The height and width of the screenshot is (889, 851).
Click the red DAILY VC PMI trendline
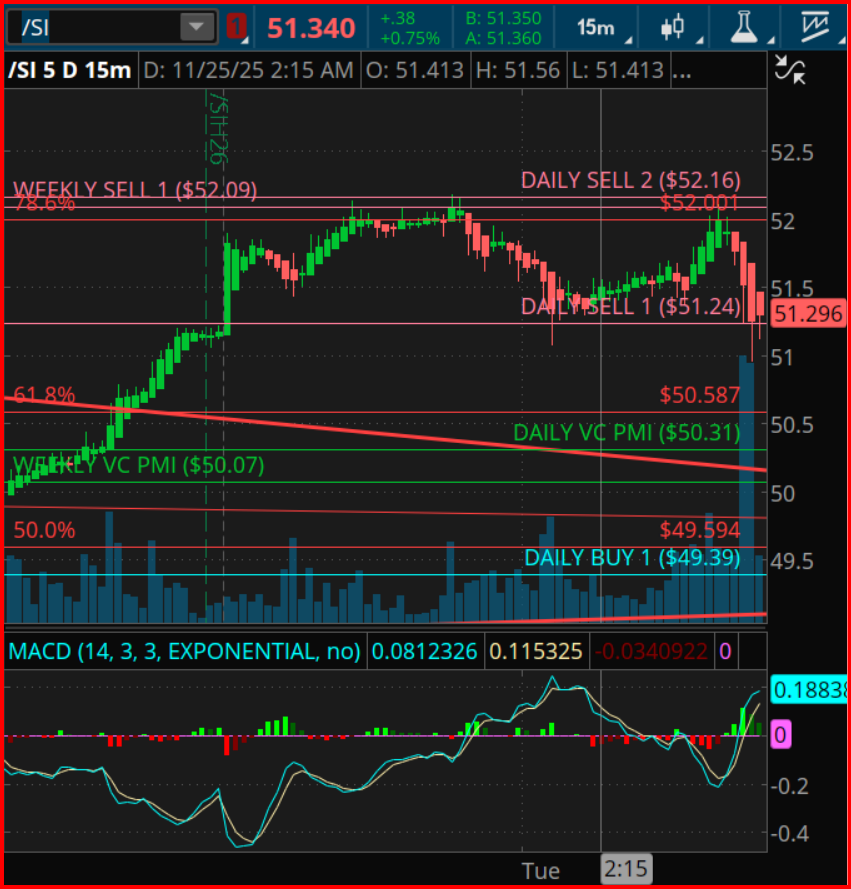coord(400,434)
